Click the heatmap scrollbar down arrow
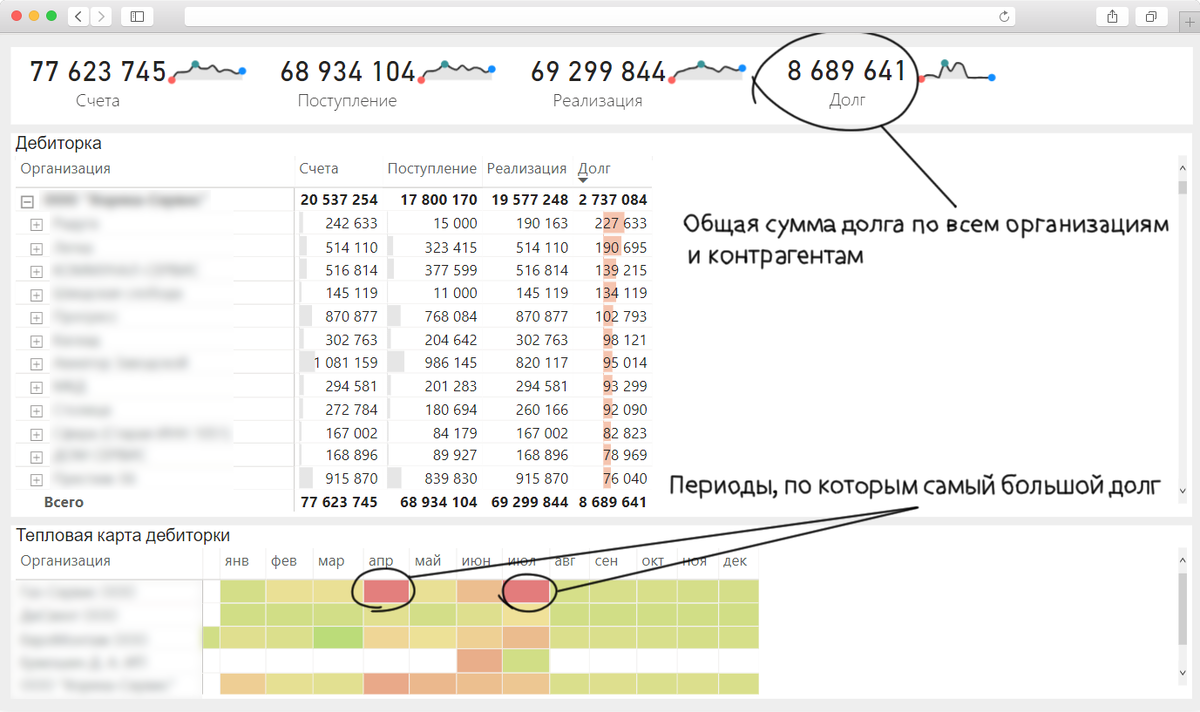This screenshot has width=1200, height=712. 1183,674
